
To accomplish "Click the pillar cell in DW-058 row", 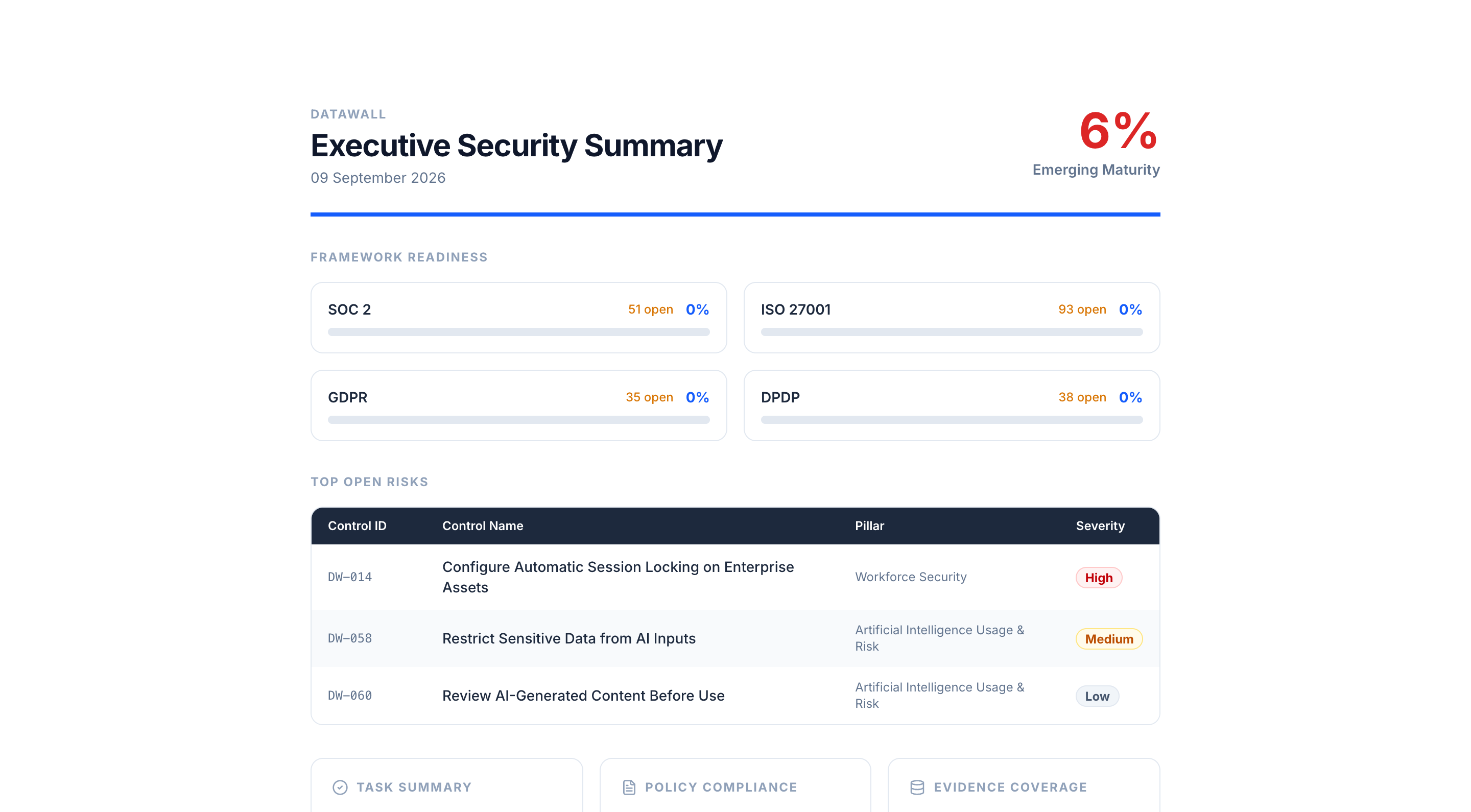I will [x=939, y=638].
